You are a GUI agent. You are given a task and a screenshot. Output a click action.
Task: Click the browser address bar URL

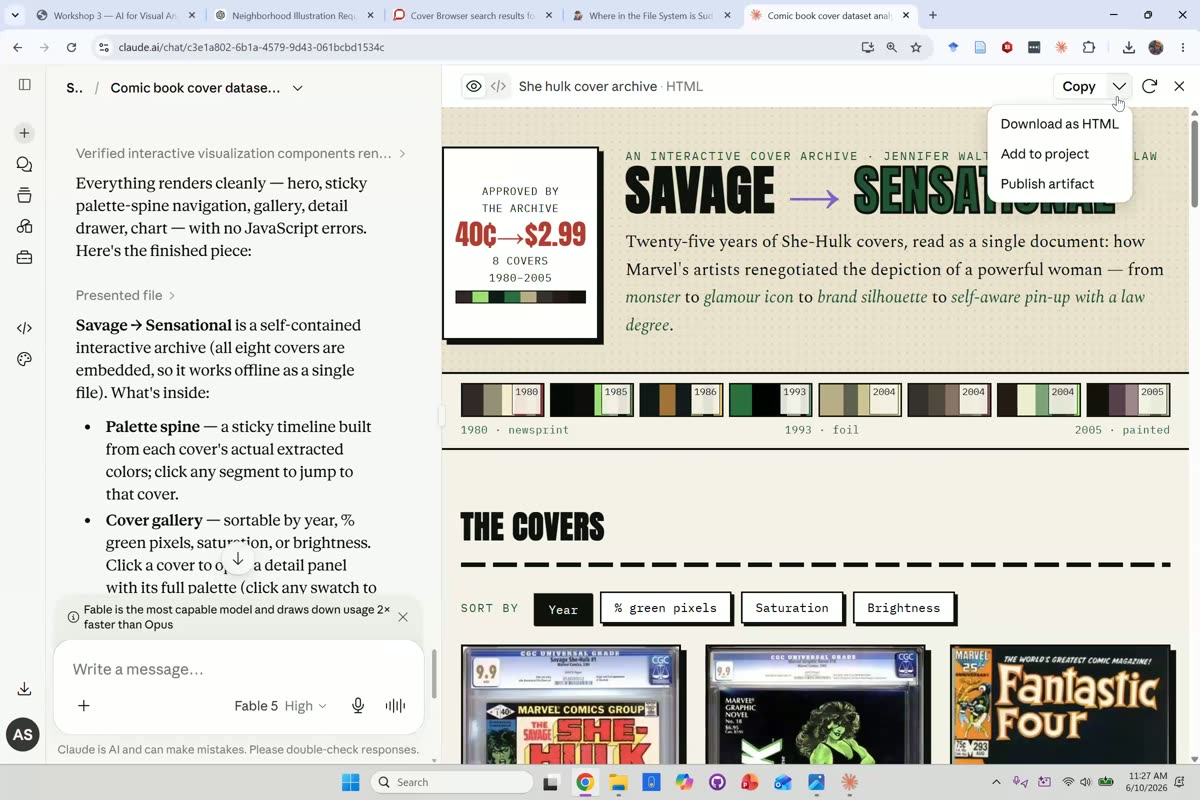pyautogui.click(x=251, y=47)
